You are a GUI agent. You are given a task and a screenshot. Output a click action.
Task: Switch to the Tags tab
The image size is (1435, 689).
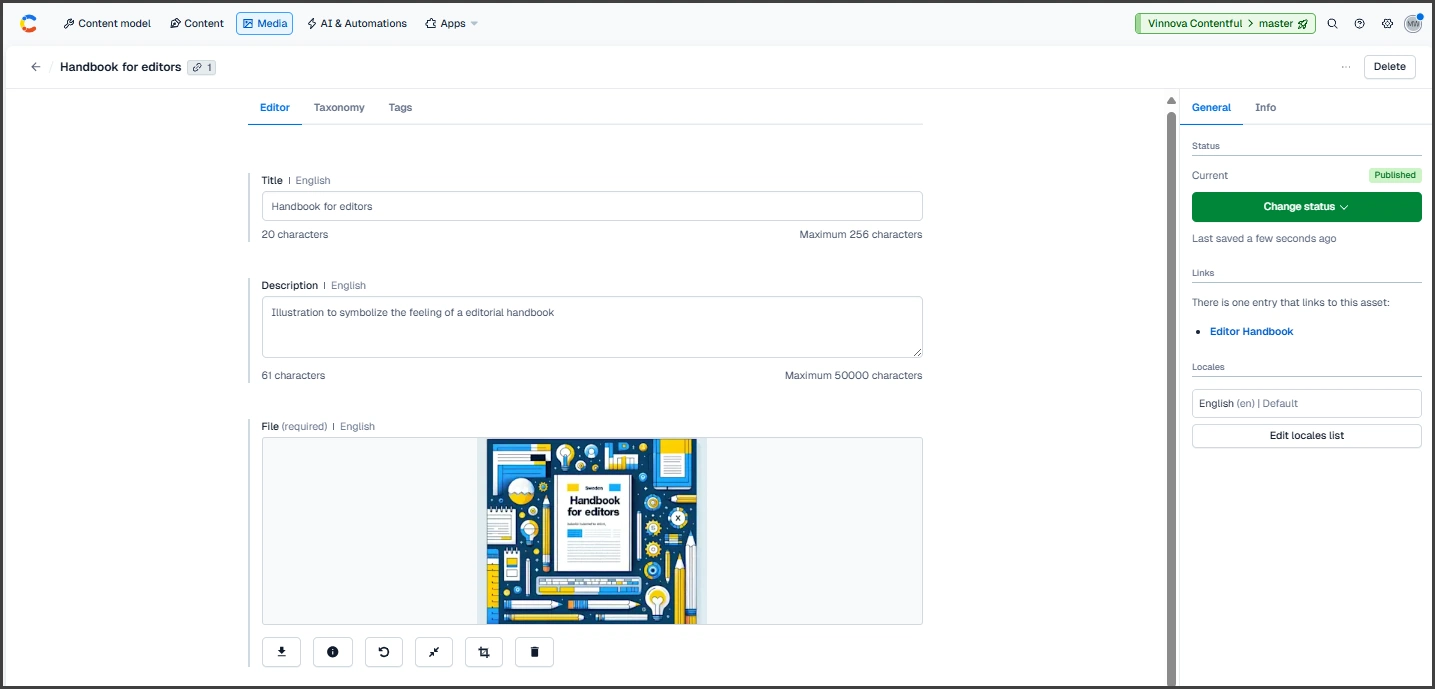(x=400, y=107)
